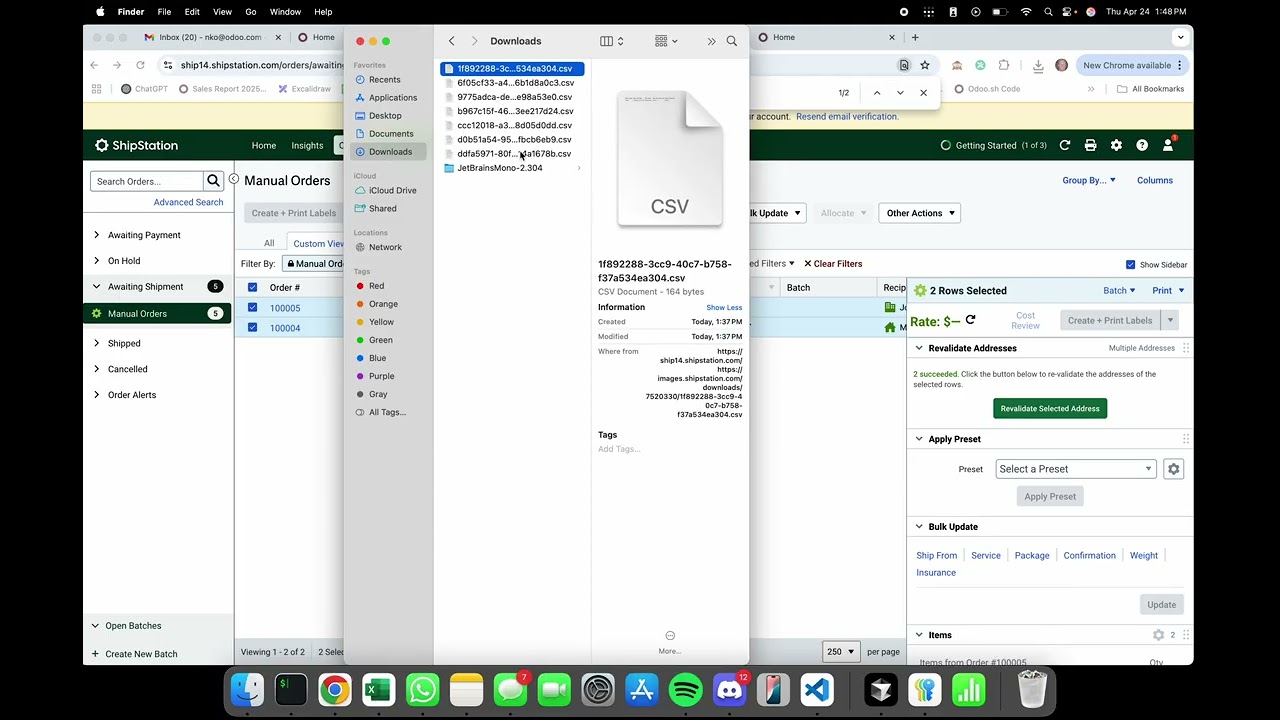Click the Columns link
The width and height of the screenshot is (1280, 720).
tap(1155, 181)
